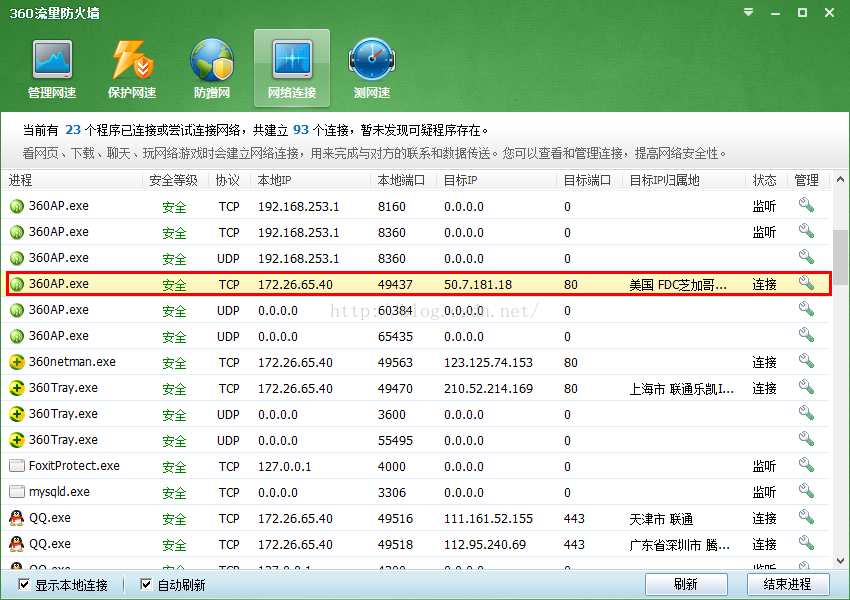This screenshot has width=850, height=600.
Task: Click location text 天津市 联通
Action: point(661,519)
